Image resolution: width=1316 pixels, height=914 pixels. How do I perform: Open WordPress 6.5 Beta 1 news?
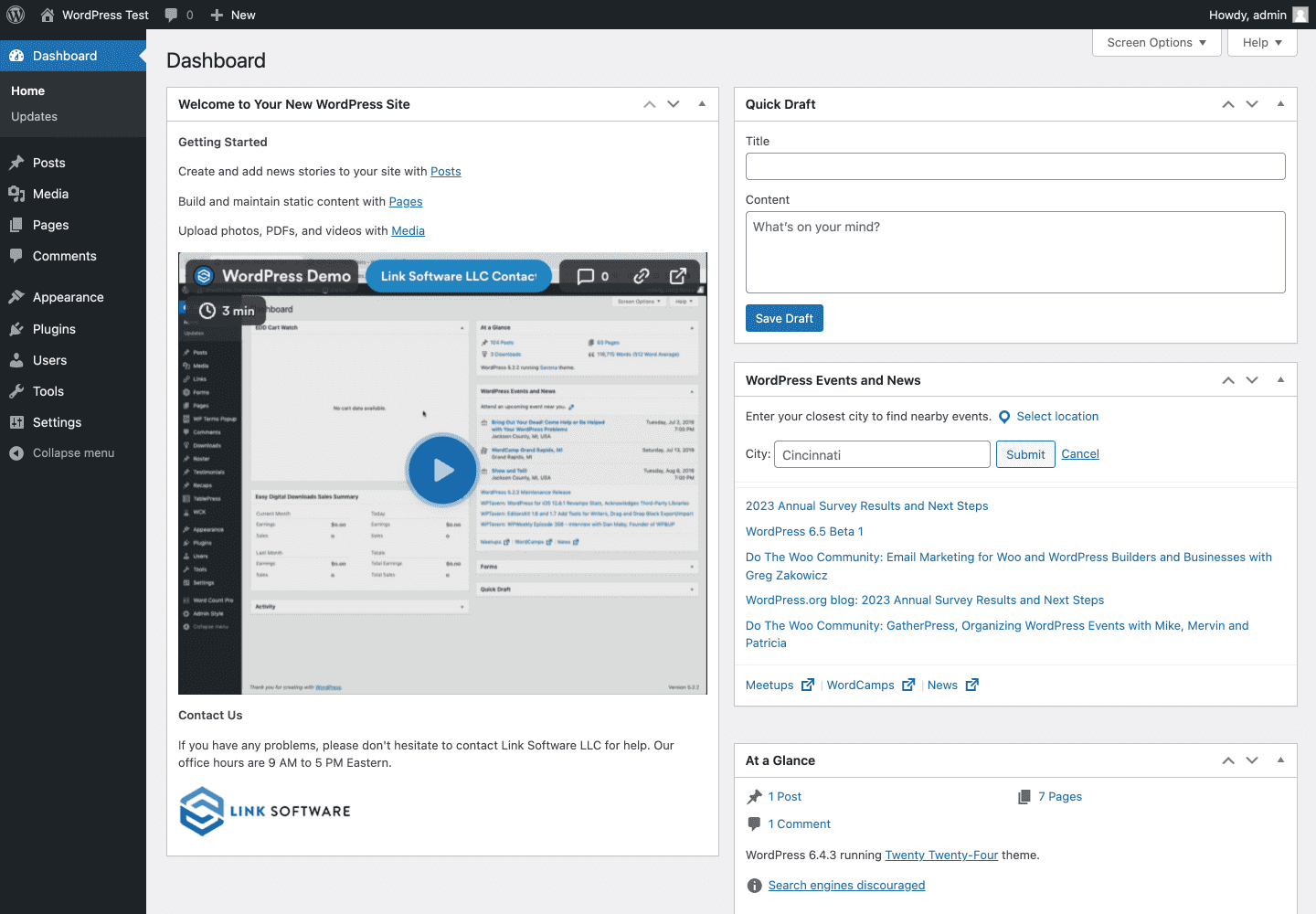click(x=804, y=532)
